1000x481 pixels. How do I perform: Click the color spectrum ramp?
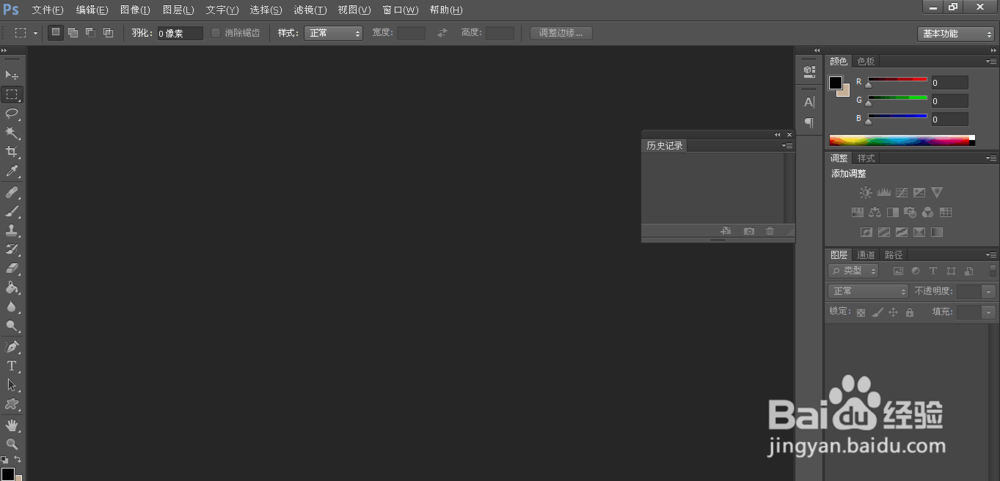[x=902, y=140]
